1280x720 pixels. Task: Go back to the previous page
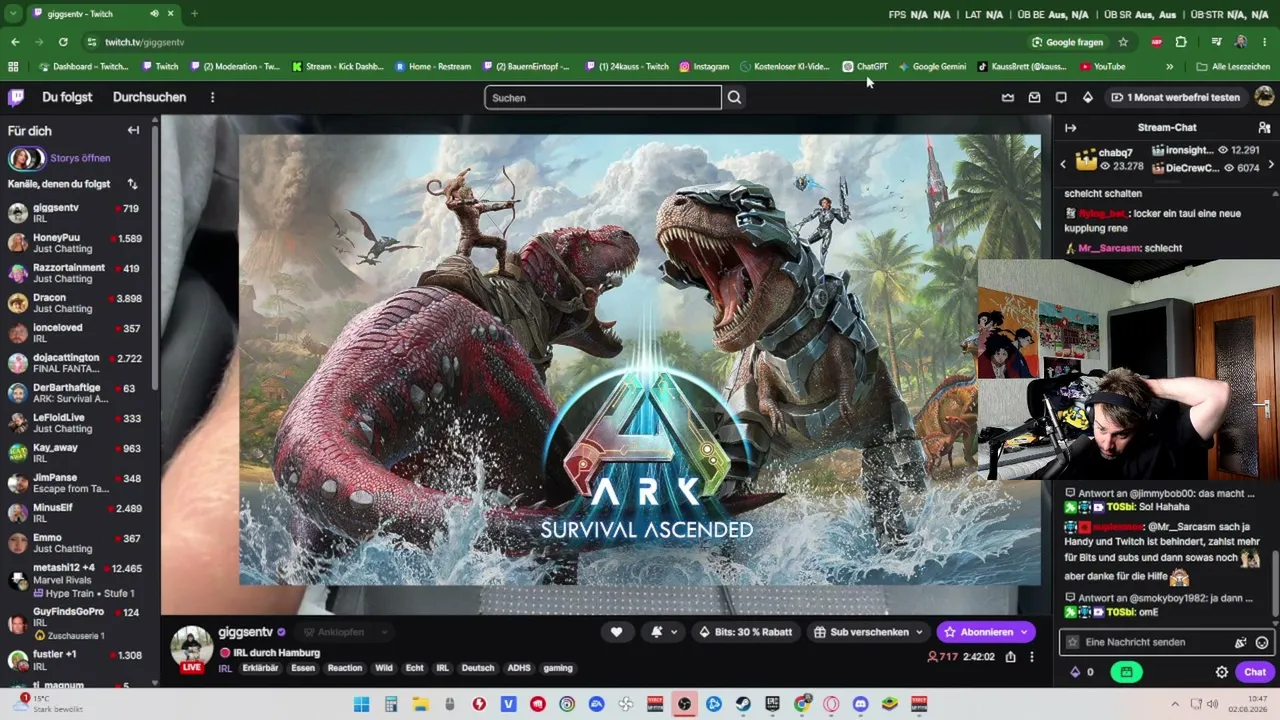[15, 42]
